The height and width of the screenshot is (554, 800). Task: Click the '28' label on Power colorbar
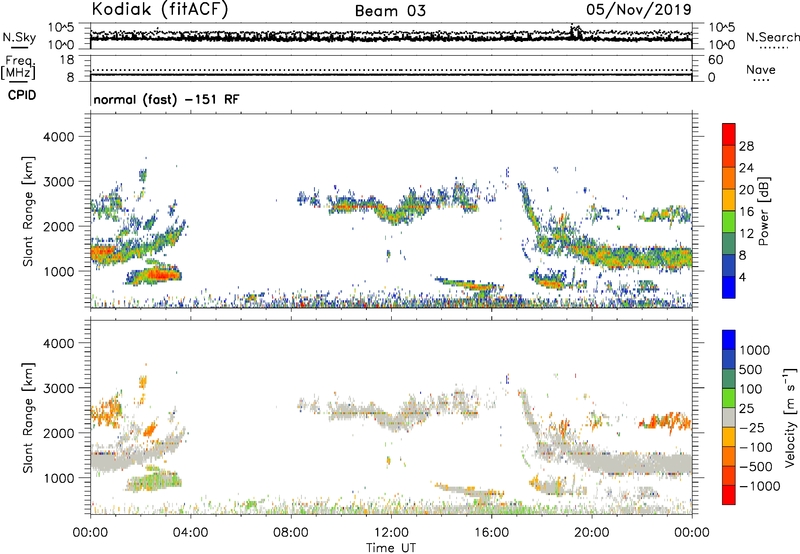pos(746,146)
